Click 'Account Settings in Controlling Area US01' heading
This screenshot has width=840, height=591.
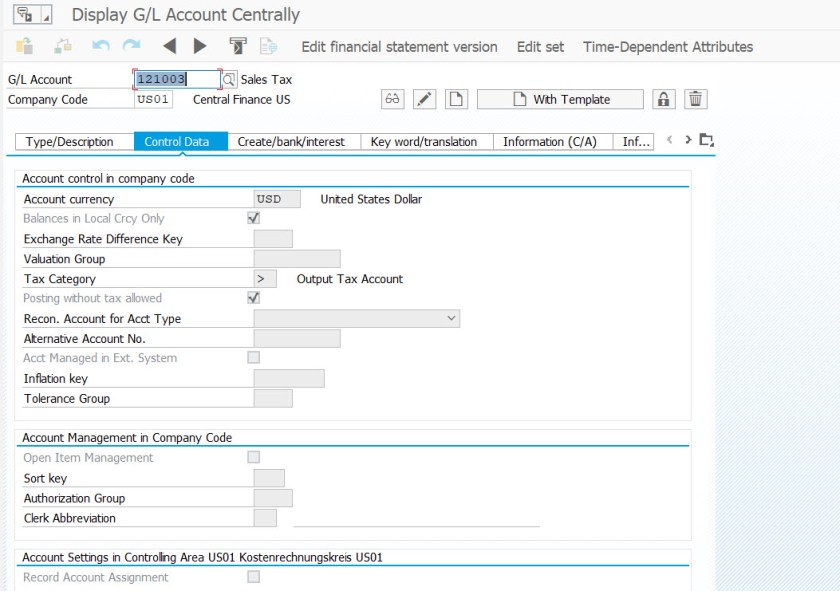coord(202,557)
